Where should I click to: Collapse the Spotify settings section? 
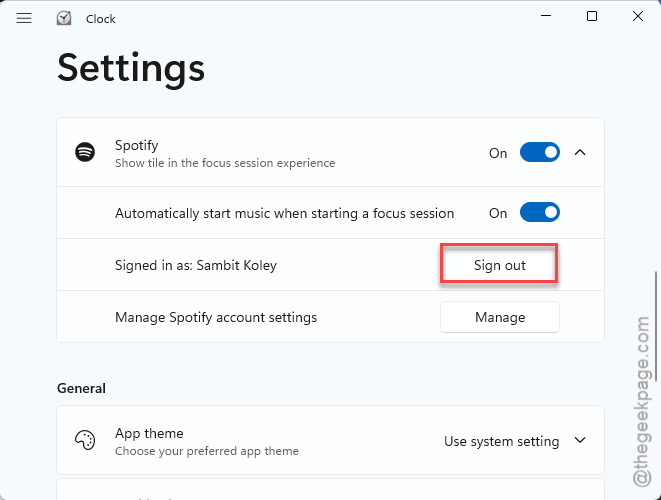[580, 152]
